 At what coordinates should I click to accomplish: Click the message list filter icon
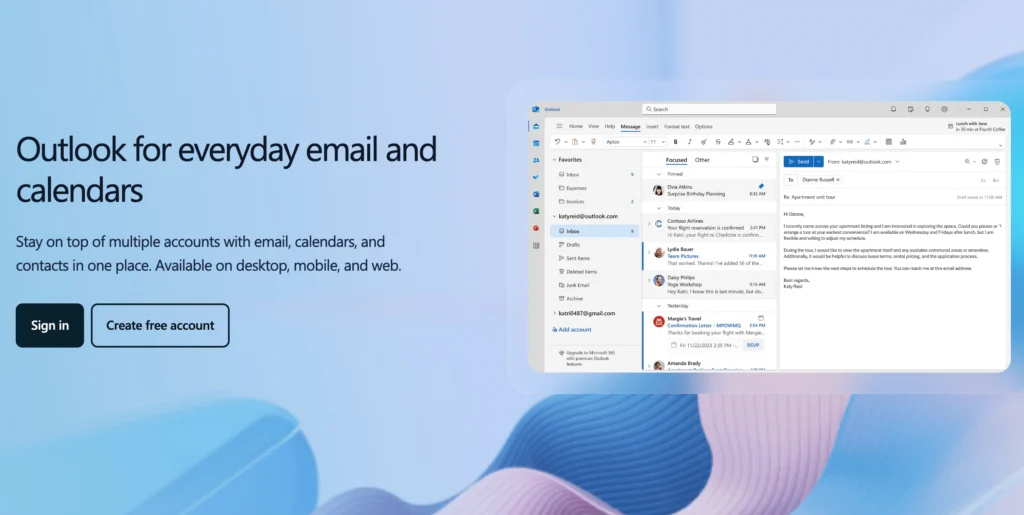(767, 159)
